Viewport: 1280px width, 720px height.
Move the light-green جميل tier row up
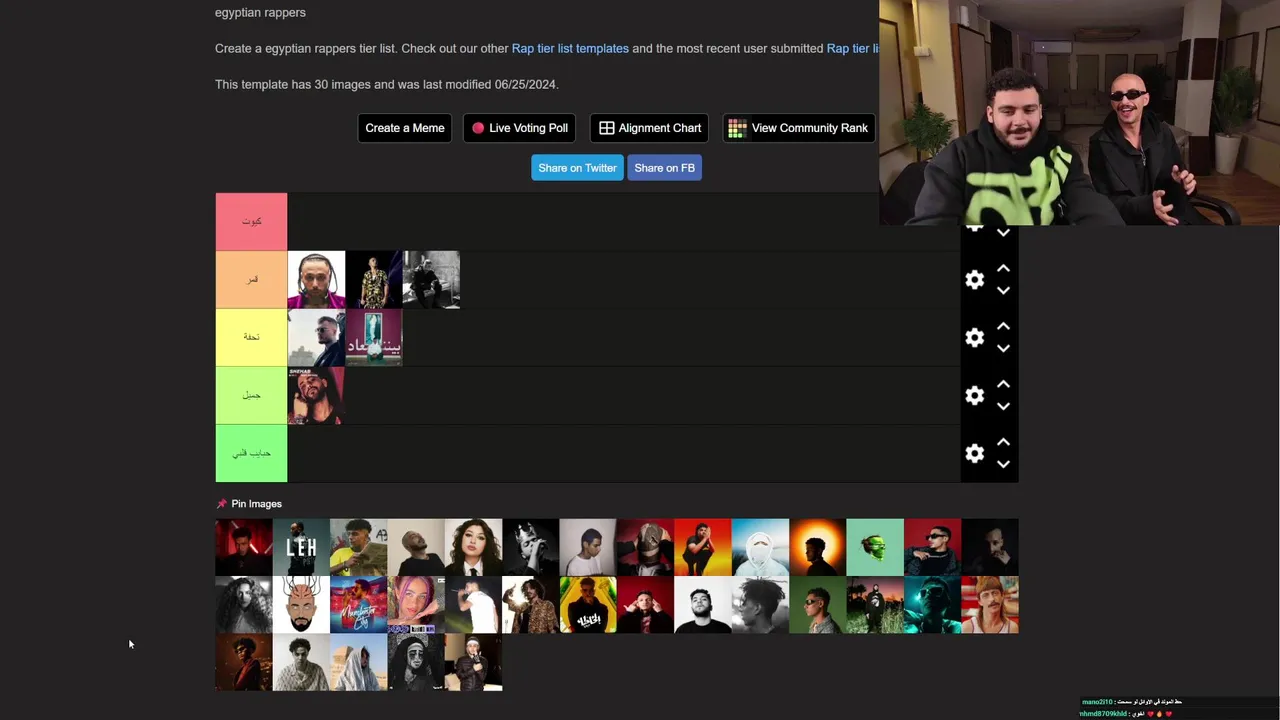pyautogui.click(x=1003, y=385)
